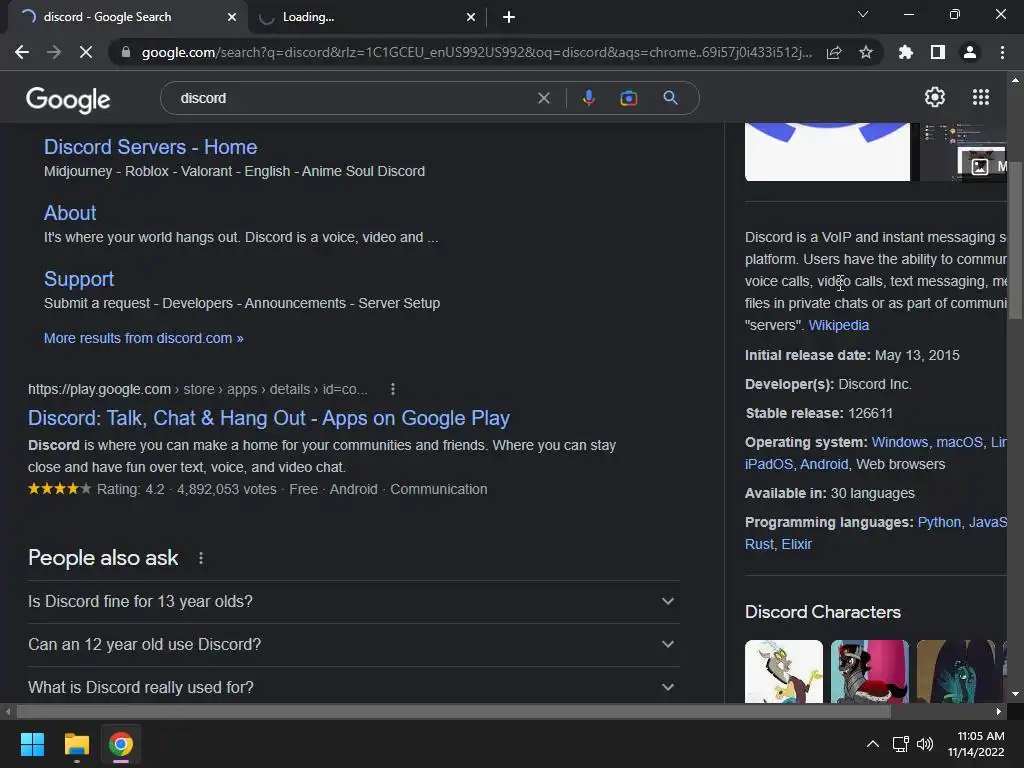Close the Loading tab

click(471, 17)
